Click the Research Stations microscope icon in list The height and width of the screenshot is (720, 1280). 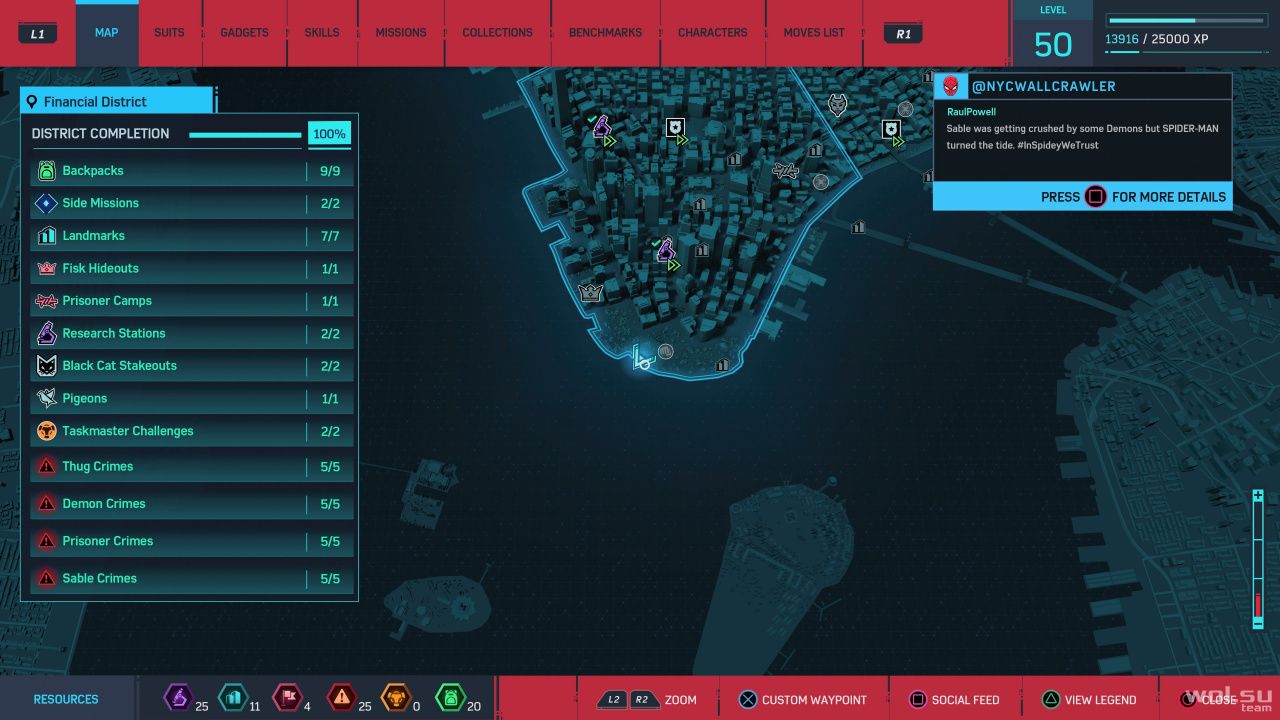click(x=46, y=333)
